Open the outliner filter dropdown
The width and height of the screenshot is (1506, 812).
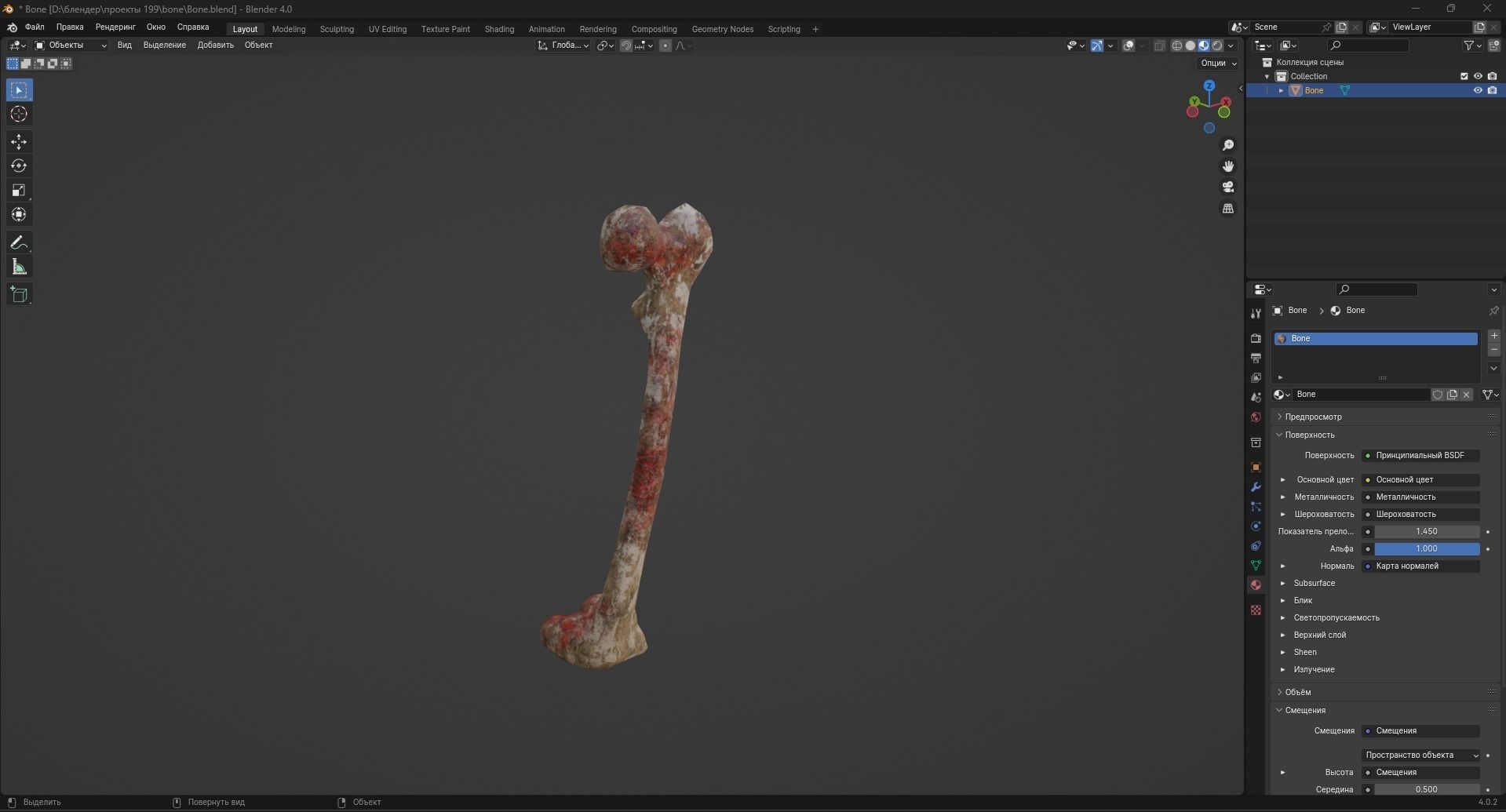(1473, 46)
